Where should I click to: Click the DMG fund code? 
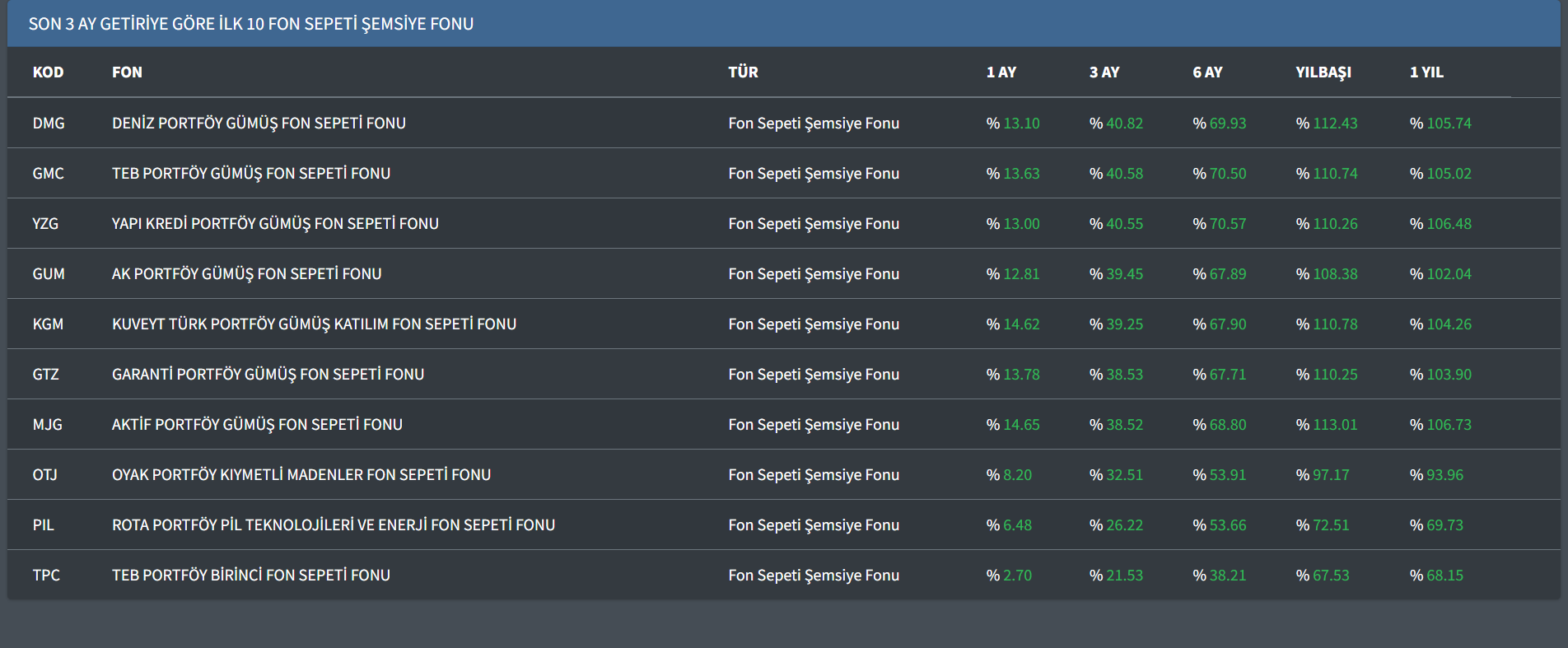coord(49,124)
